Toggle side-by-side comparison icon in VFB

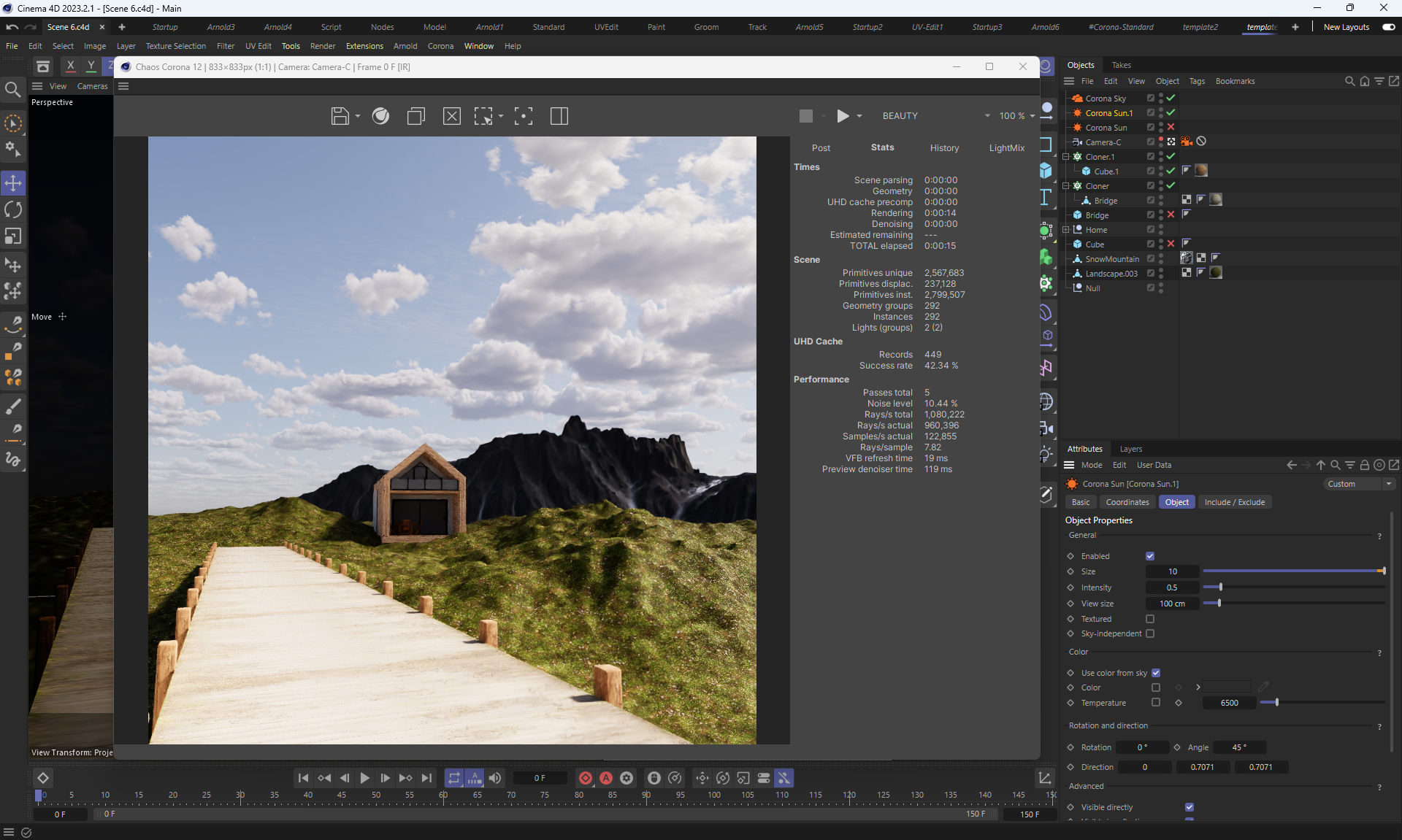[x=559, y=116]
